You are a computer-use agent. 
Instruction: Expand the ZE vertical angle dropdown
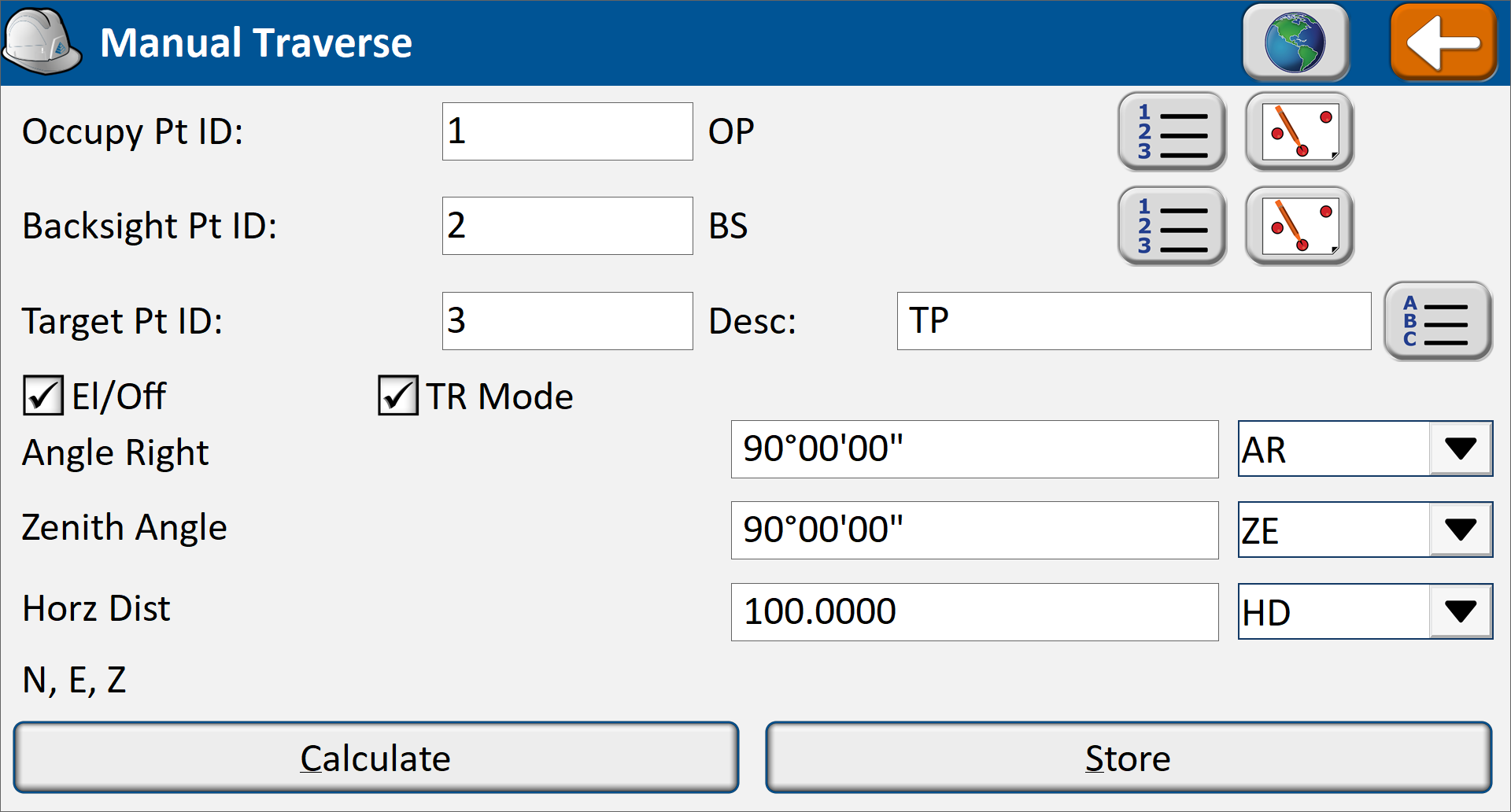click(x=1461, y=530)
